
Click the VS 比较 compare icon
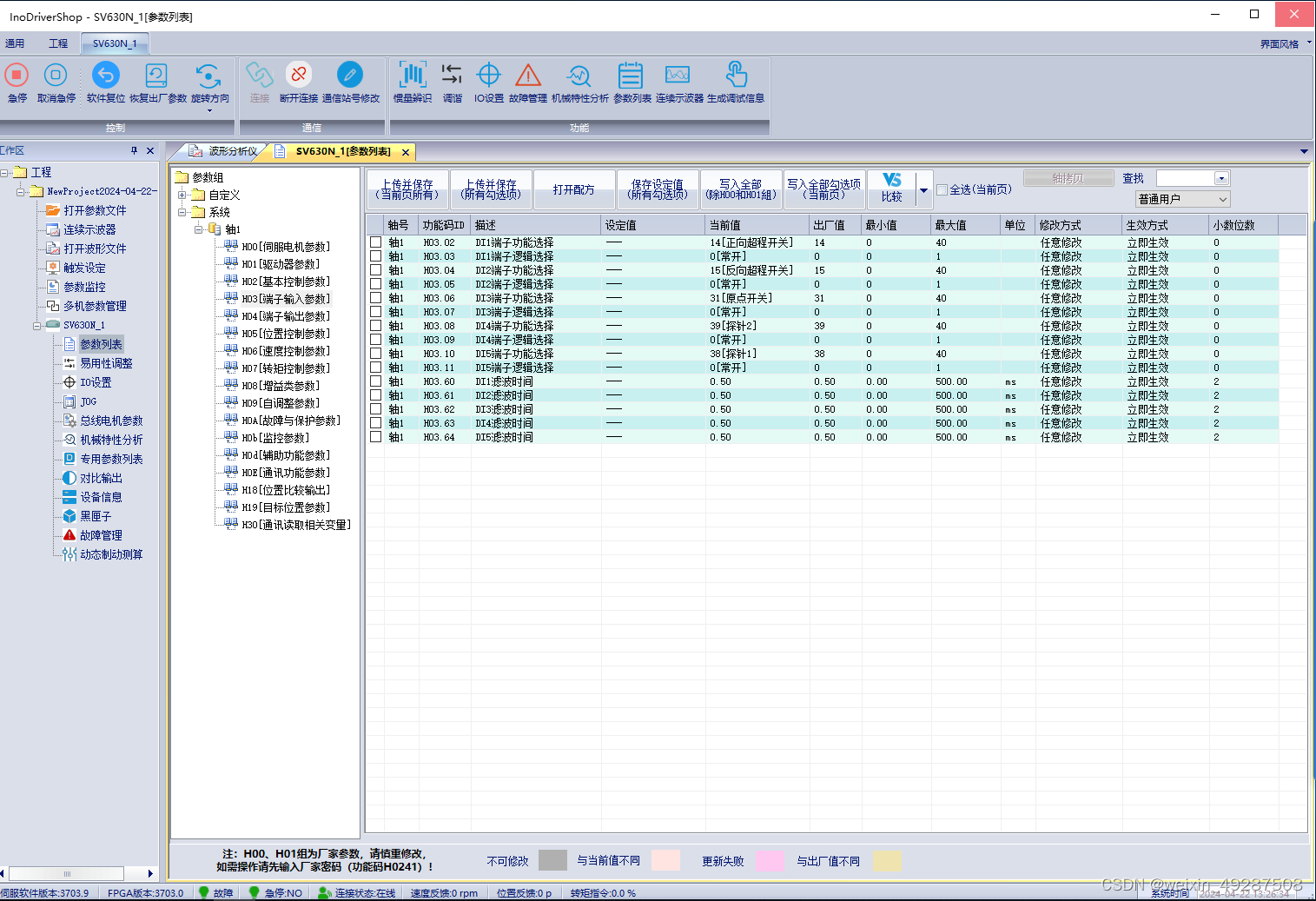[x=892, y=189]
